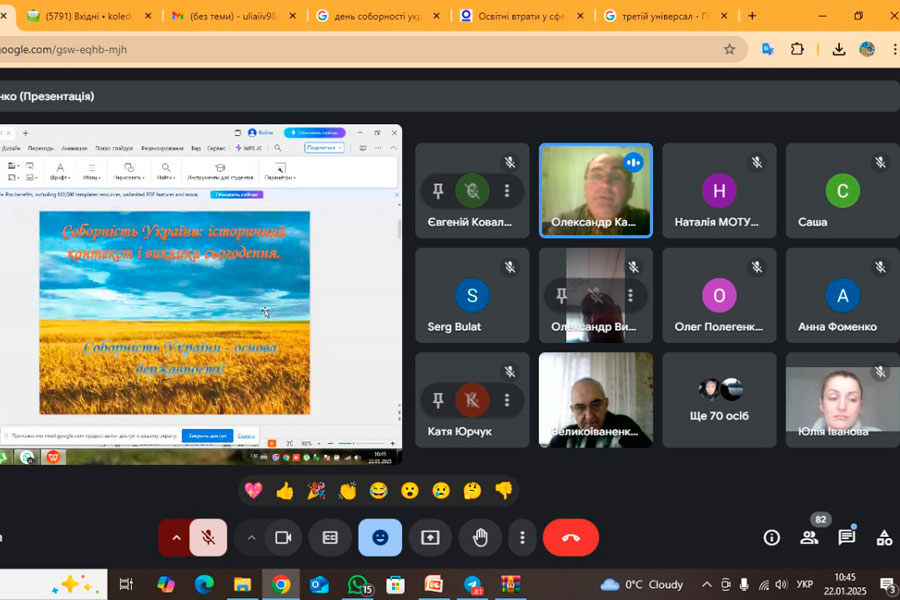Image resolution: width=900 pixels, height=600 pixels.
Task: Pin Катя Юрчук tile
Action: click(x=438, y=400)
